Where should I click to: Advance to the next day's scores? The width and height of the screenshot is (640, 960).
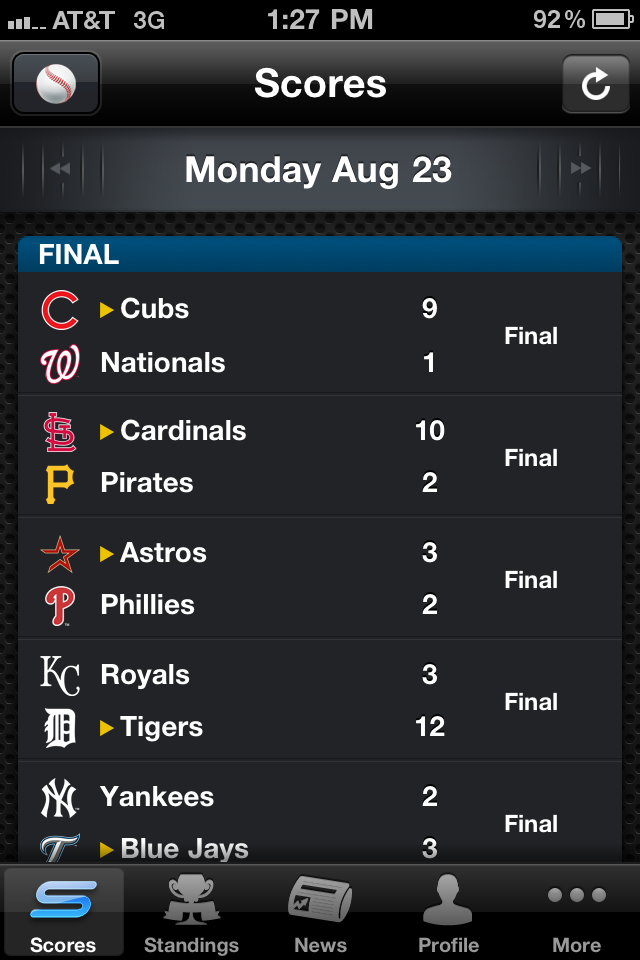[580, 169]
